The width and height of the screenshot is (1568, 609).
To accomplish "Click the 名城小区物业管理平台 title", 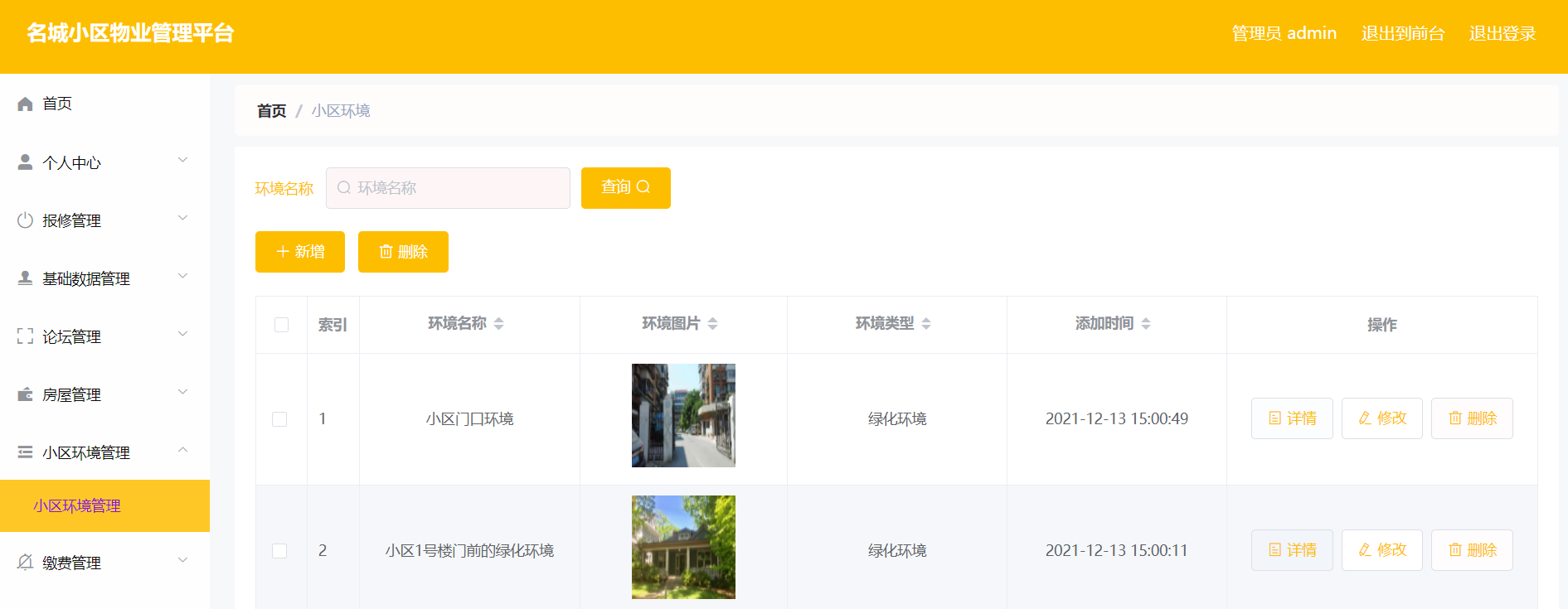I will 130,33.
